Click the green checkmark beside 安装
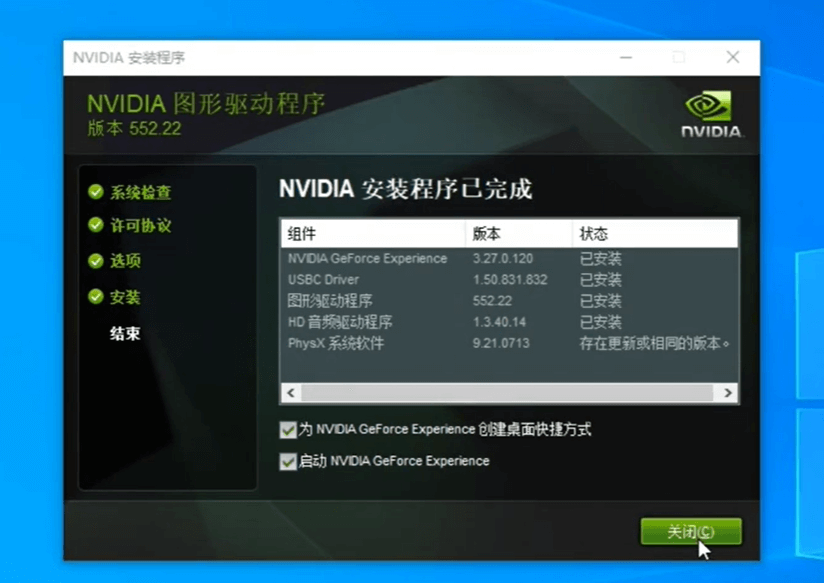 point(96,297)
